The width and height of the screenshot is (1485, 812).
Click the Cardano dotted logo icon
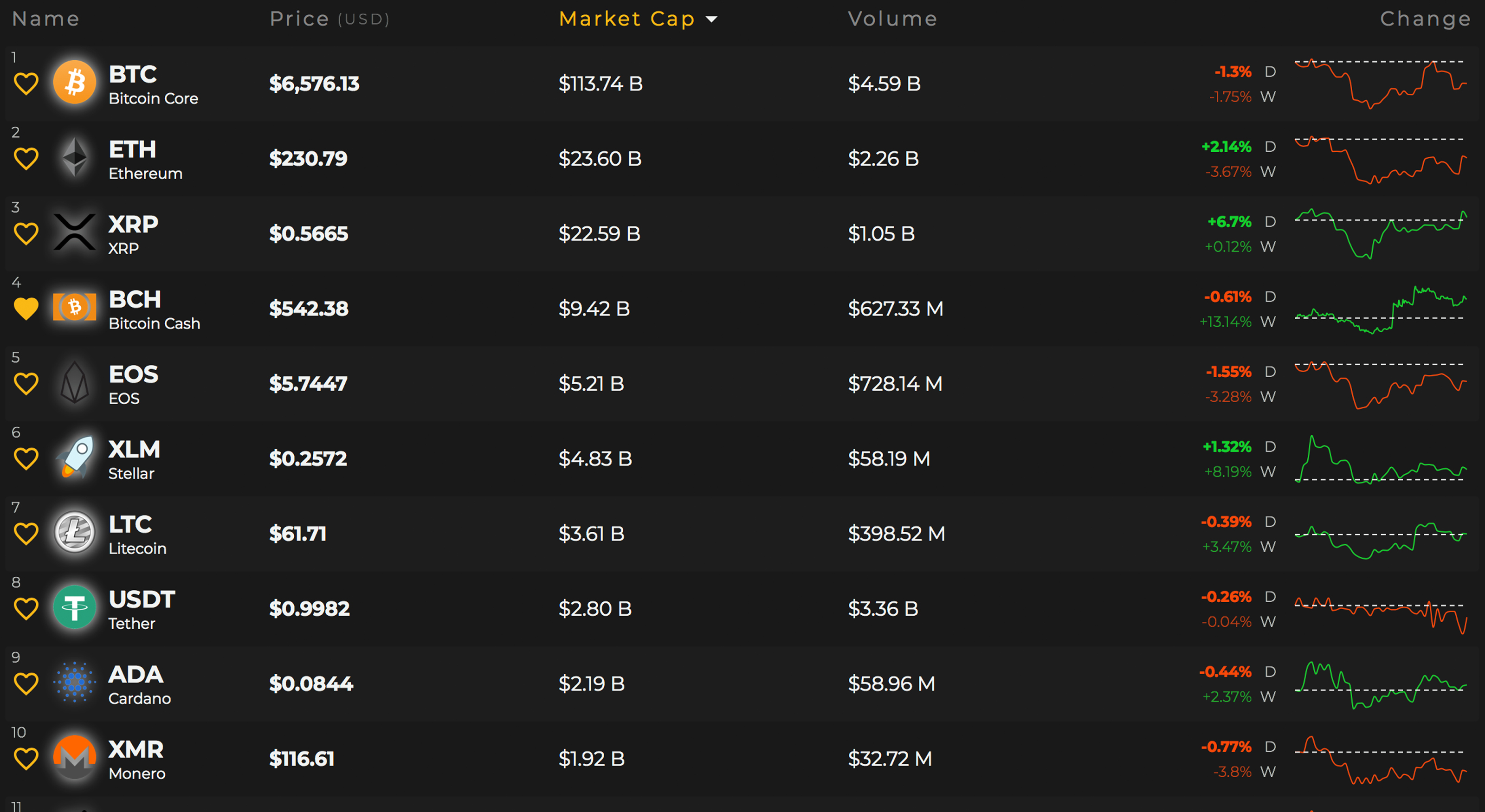click(x=74, y=683)
